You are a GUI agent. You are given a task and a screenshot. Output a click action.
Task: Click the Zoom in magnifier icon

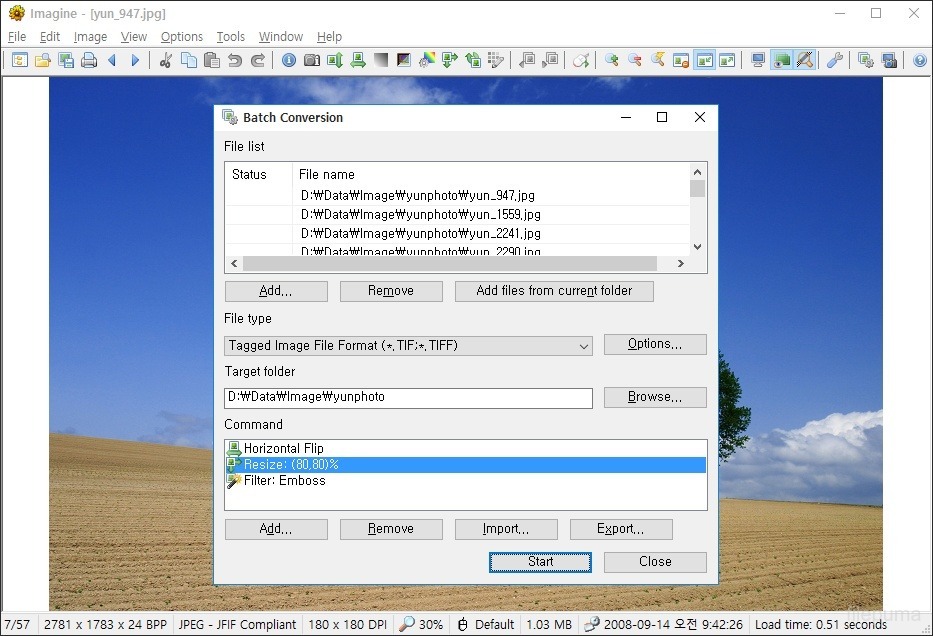click(x=611, y=60)
